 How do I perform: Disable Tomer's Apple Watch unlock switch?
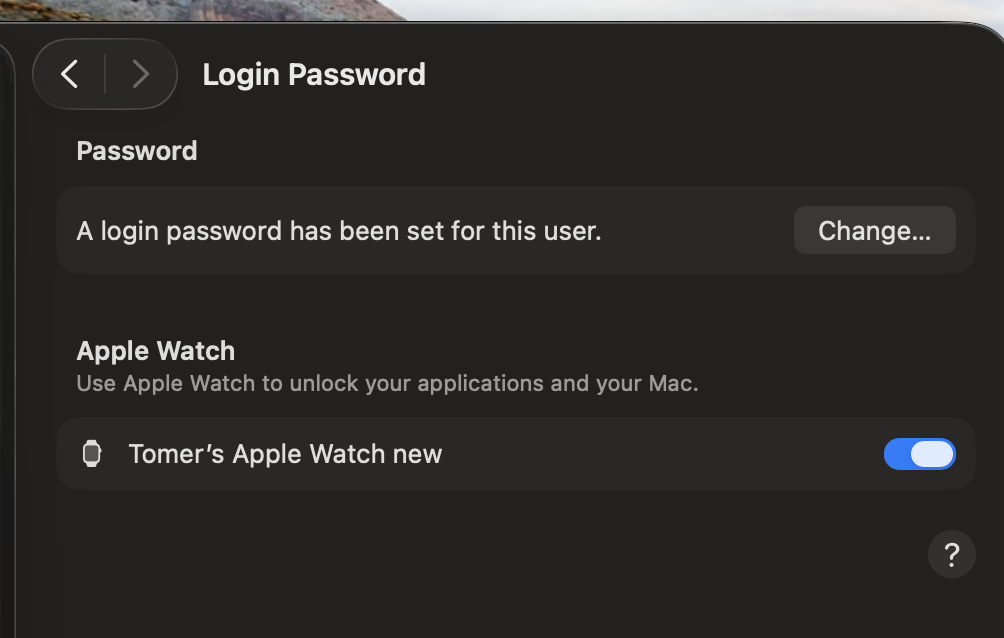(919, 454)
